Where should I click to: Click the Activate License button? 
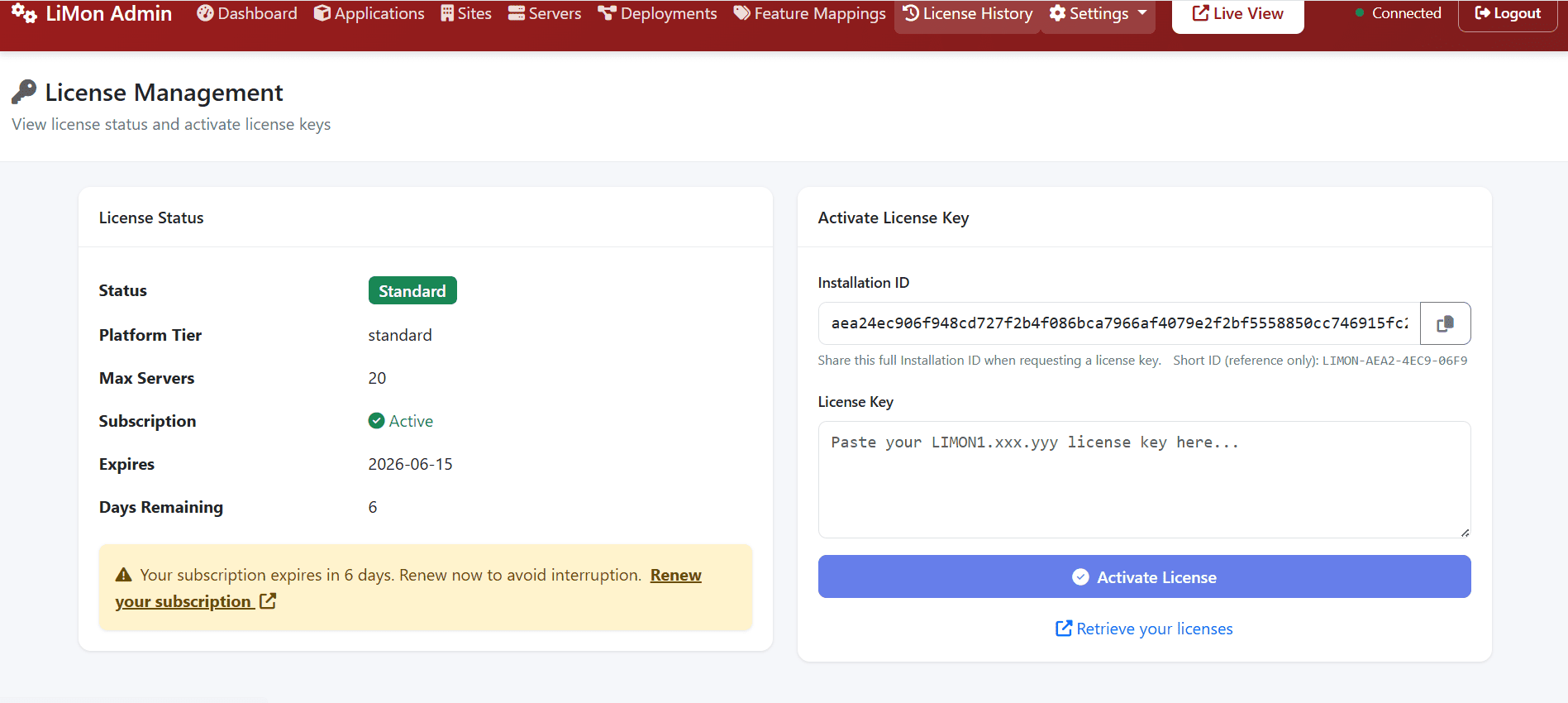(x=1144, y=576)
